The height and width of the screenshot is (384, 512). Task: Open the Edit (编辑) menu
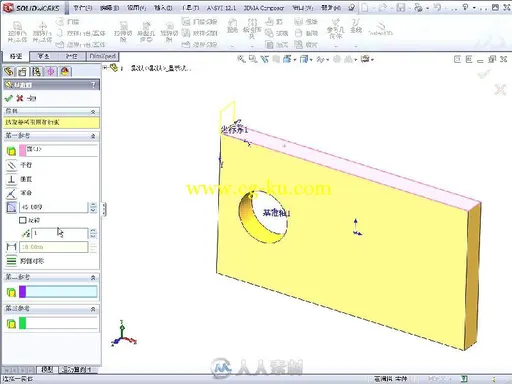pyautogui.click(x=110, y=7)
